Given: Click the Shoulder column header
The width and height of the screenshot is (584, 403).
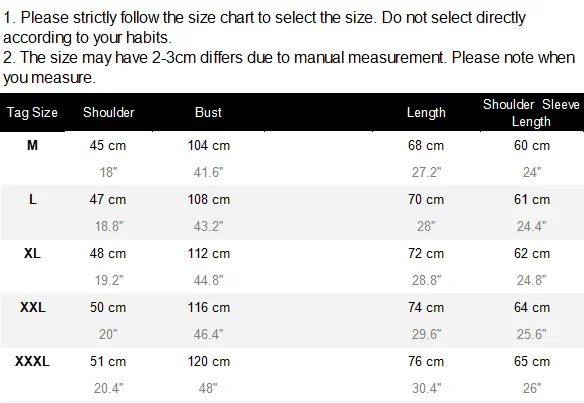Looking at the screenshot, I should click(x=108, y=112).
